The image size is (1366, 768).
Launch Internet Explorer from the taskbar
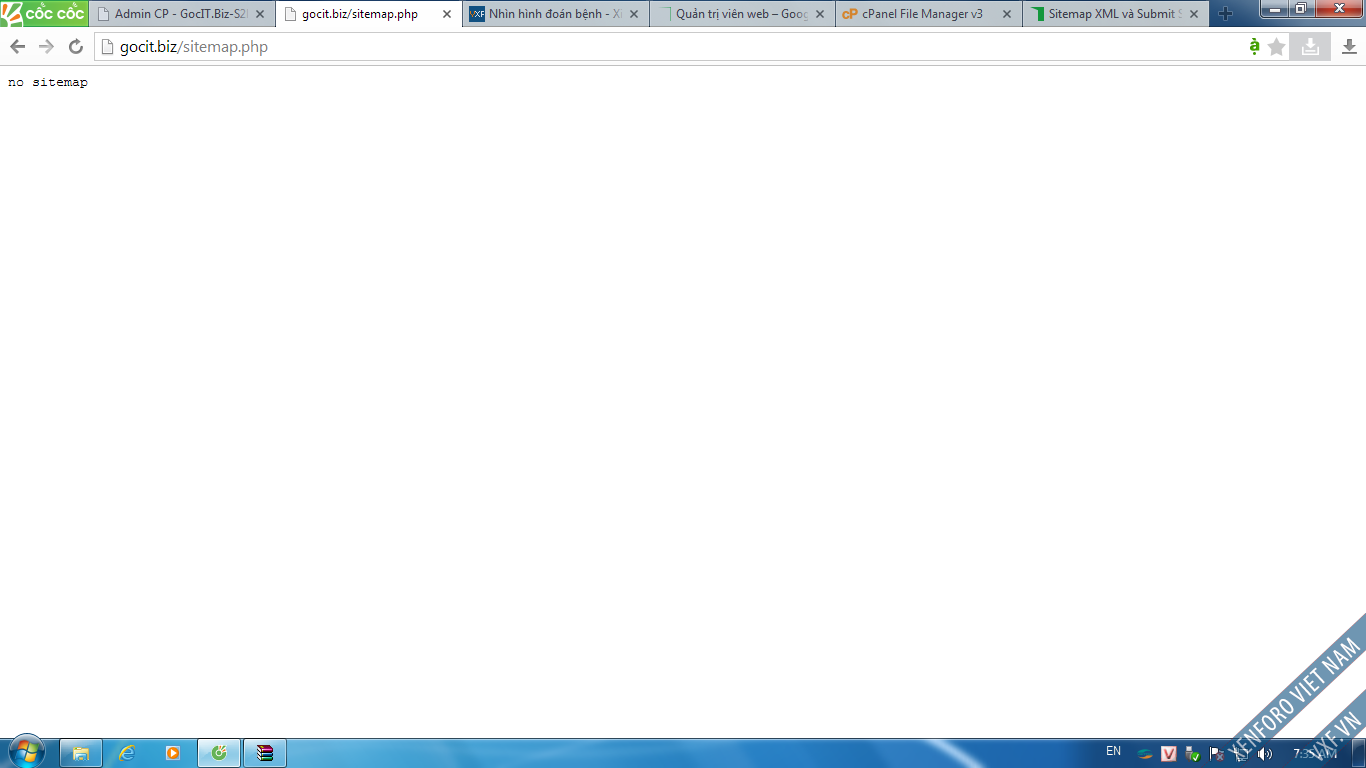click(x=127, y=753)
